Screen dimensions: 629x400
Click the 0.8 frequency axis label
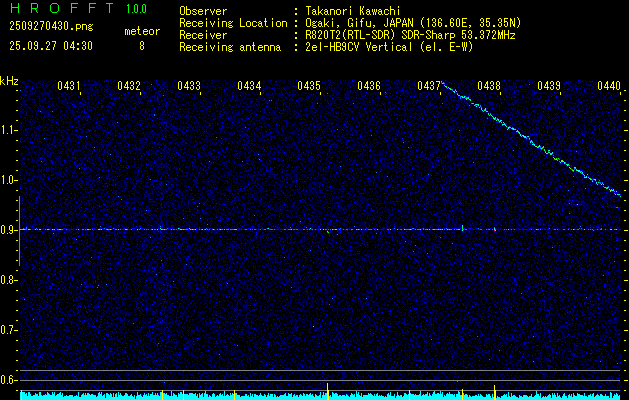[x=8, y=280]
